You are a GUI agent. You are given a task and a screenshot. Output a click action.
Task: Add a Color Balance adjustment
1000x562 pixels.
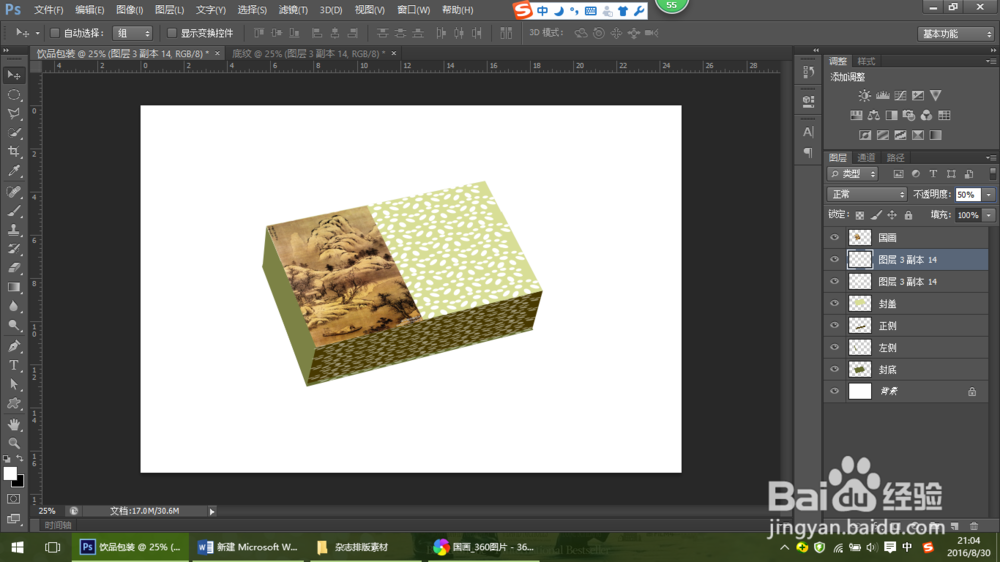tap(874, 115)
